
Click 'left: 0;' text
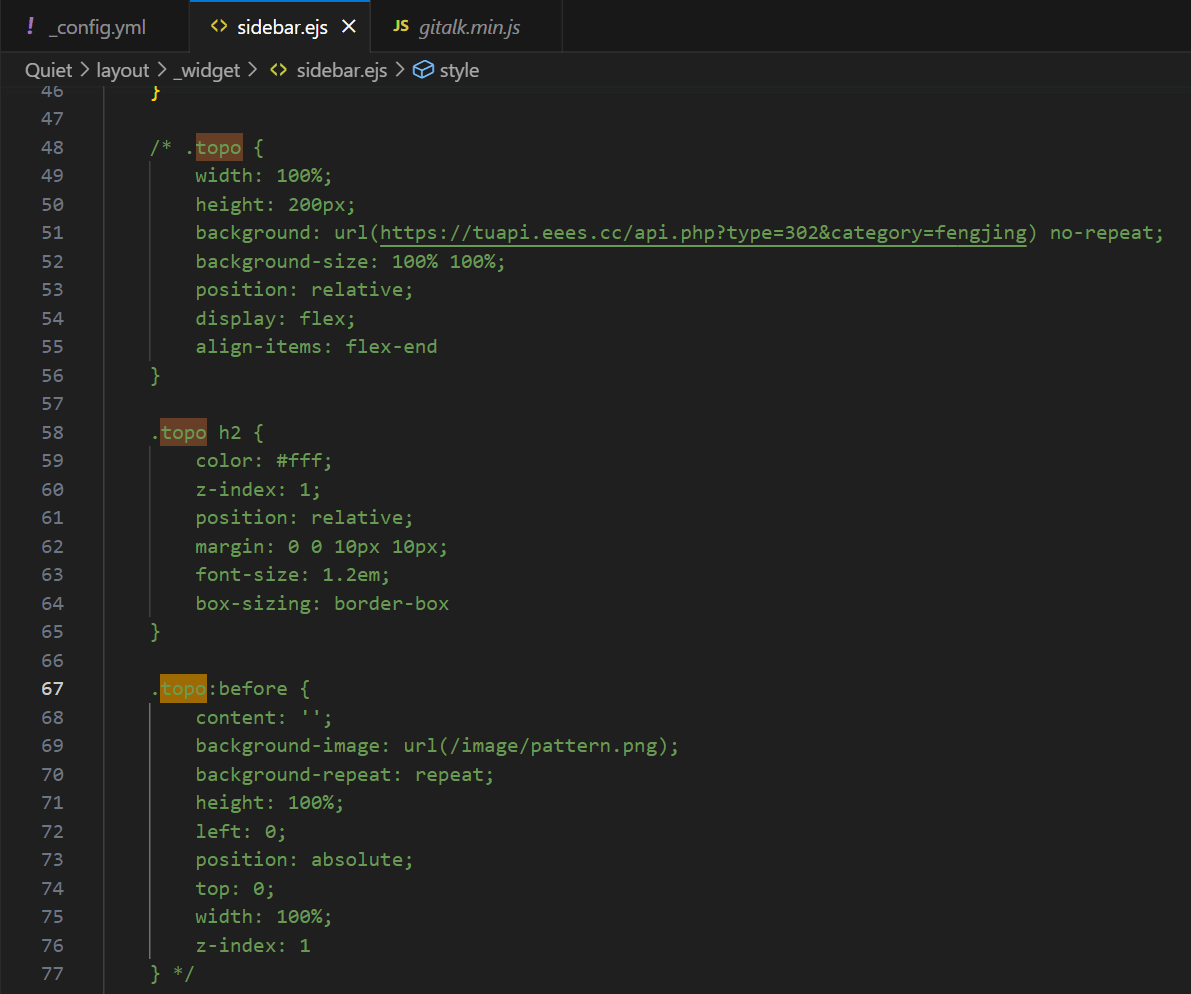pyautogui.click(x=241, y=831)
